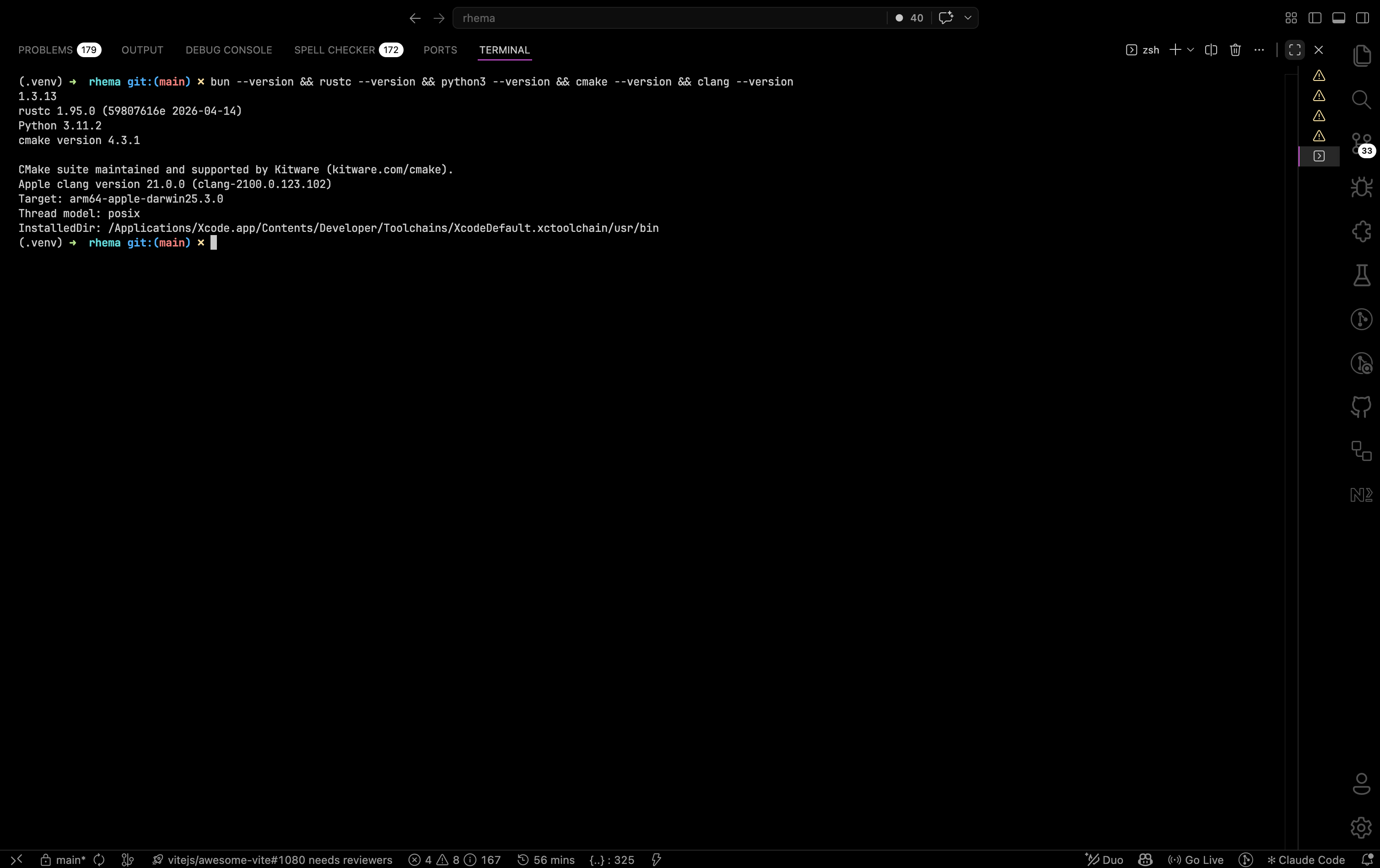
Task: Open Customize Layout grid icon
Action: tap(1291, 18)
